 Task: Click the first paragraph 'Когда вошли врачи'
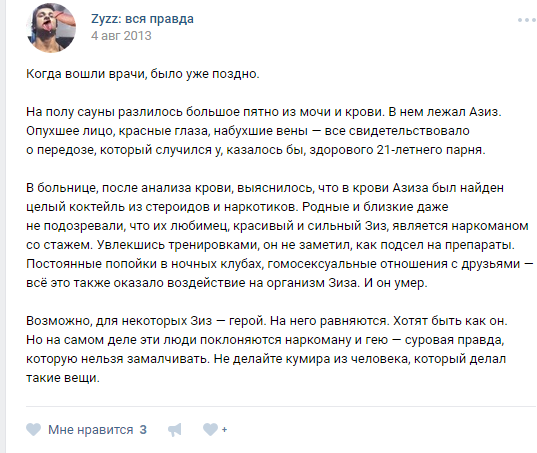click(x=143, y=74)
